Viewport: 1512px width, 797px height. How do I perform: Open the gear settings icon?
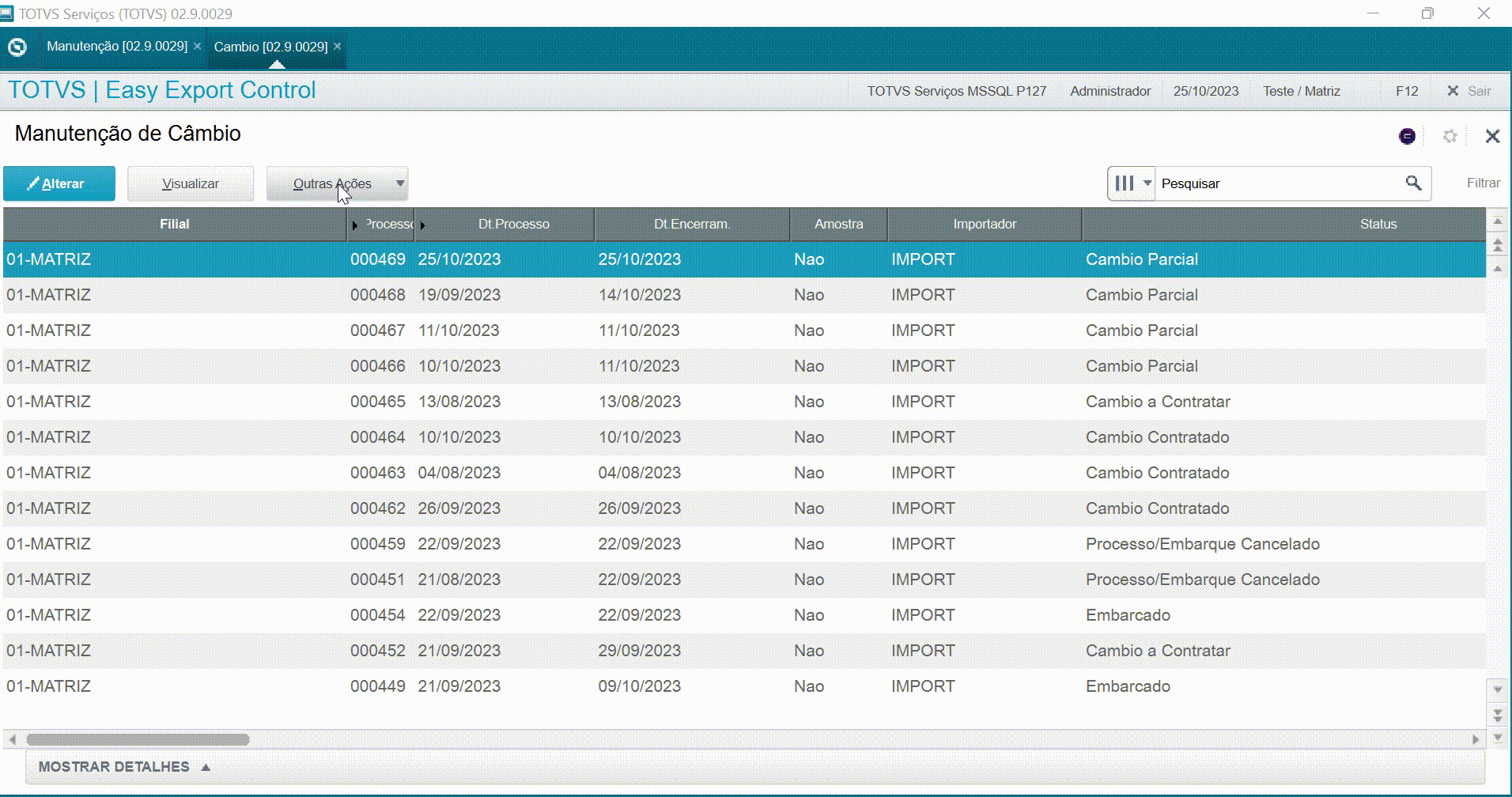(1450, 136)
